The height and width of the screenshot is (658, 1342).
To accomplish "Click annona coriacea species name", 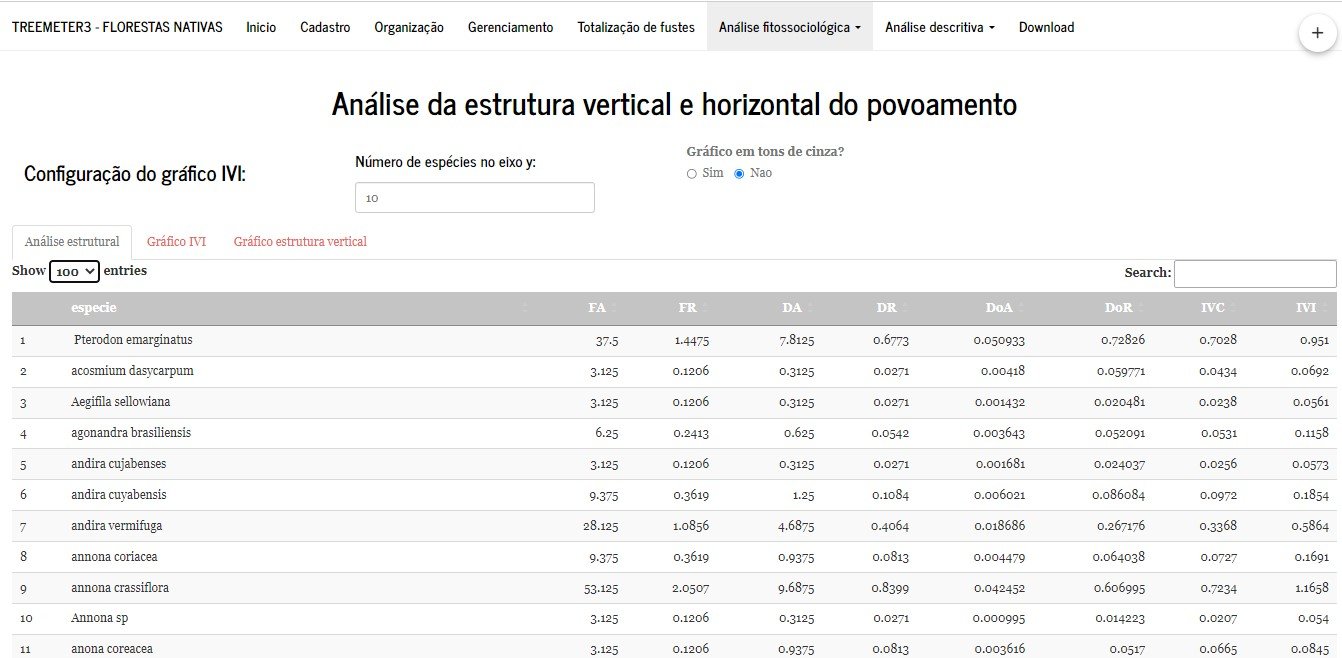I will tap(114, 557).
